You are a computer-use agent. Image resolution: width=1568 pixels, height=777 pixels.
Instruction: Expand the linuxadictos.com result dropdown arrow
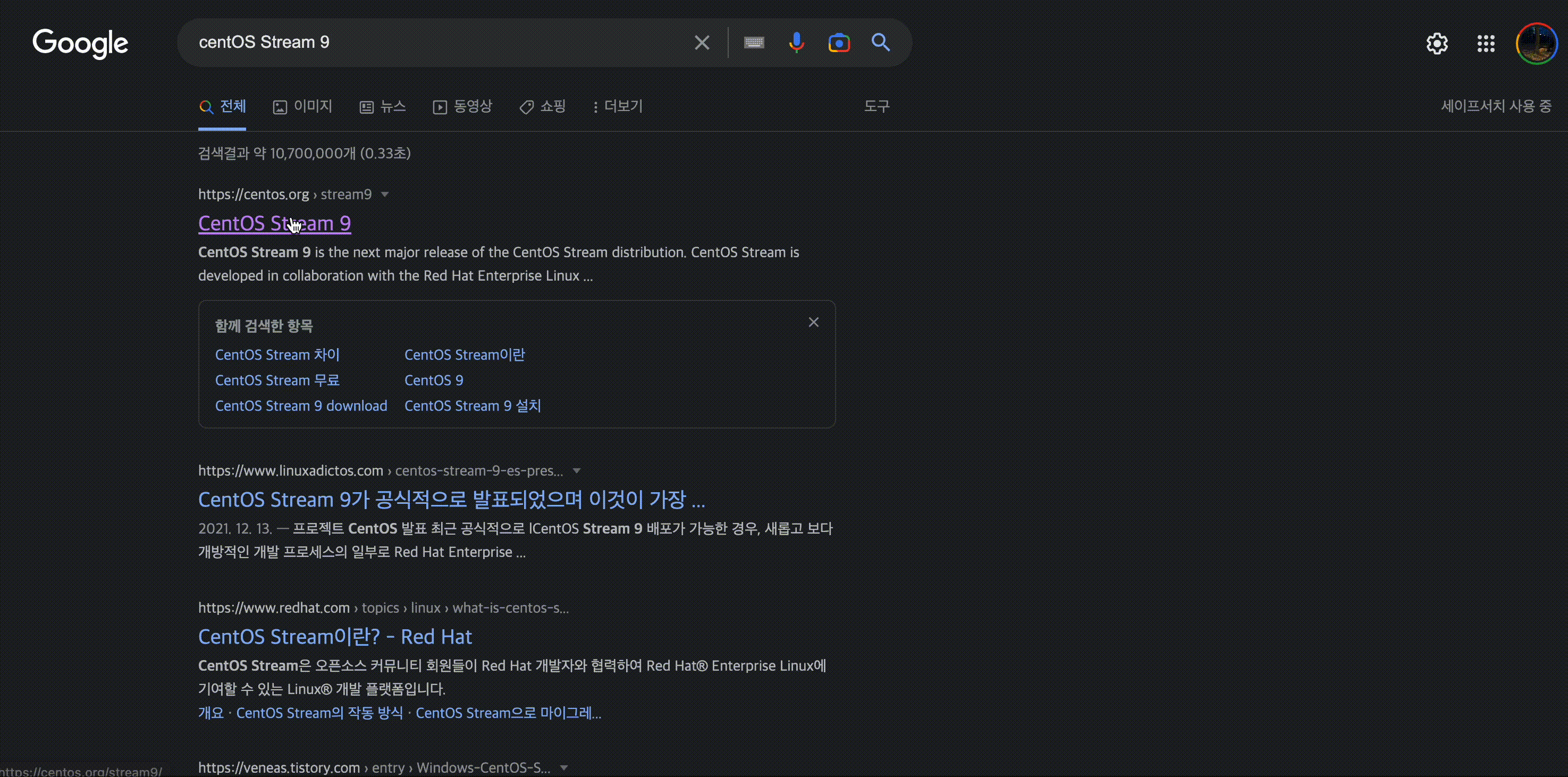tap(576, 471)
